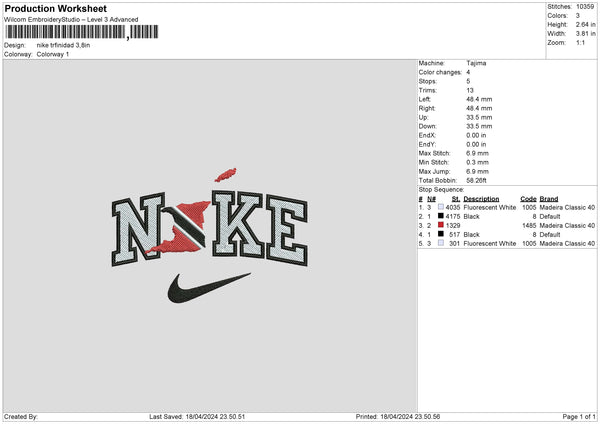The image size is (600, 424).
Task: Click the Colors value 3
Action: pyautogui.click(x=578, y=16)
